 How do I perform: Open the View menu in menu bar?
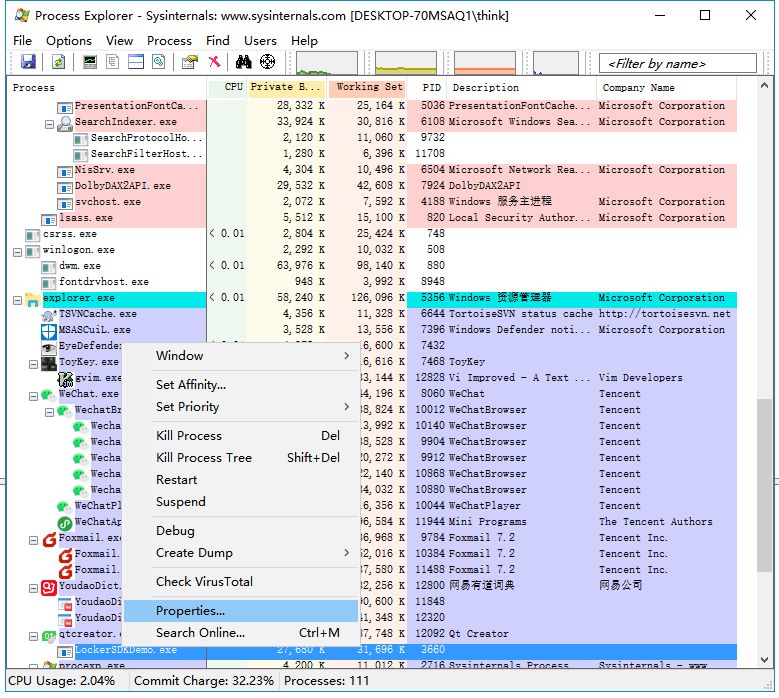pos(119,41)
